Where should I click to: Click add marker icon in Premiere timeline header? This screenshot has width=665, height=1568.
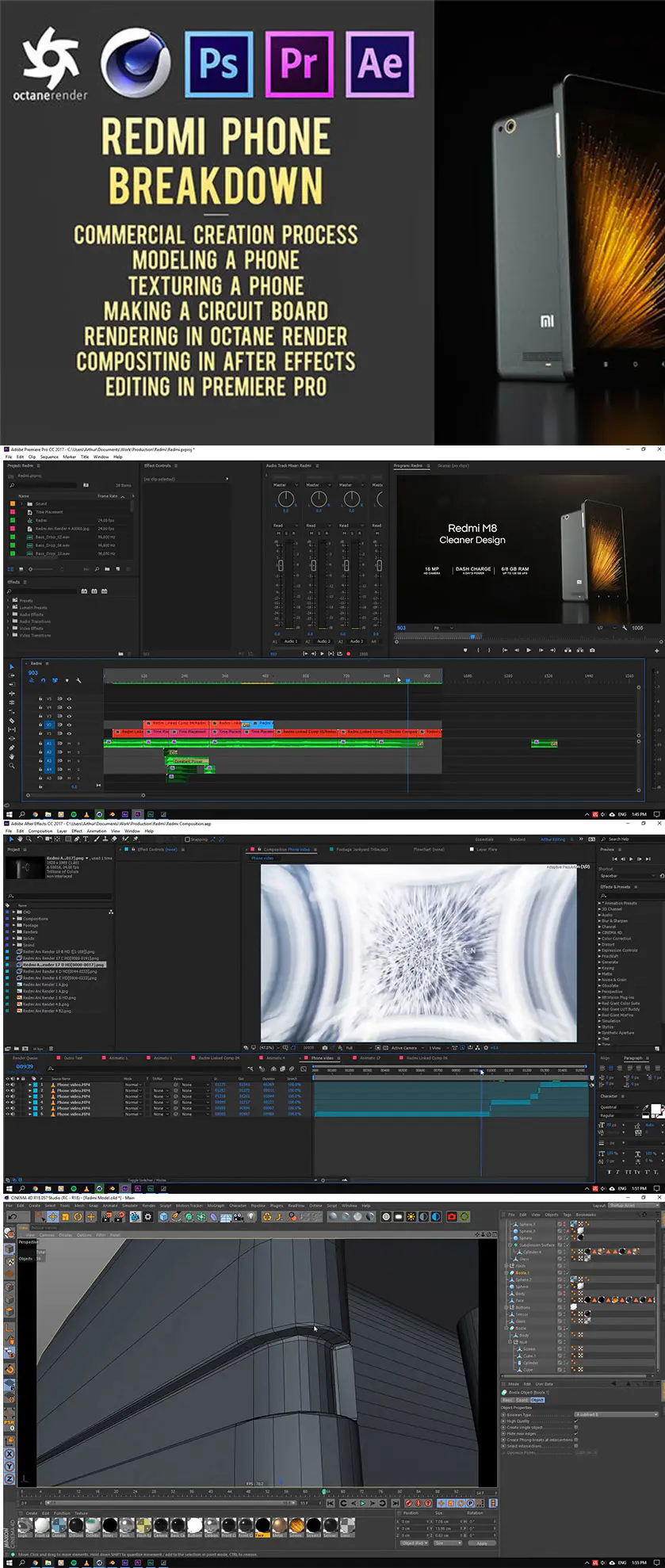(67, 680)
